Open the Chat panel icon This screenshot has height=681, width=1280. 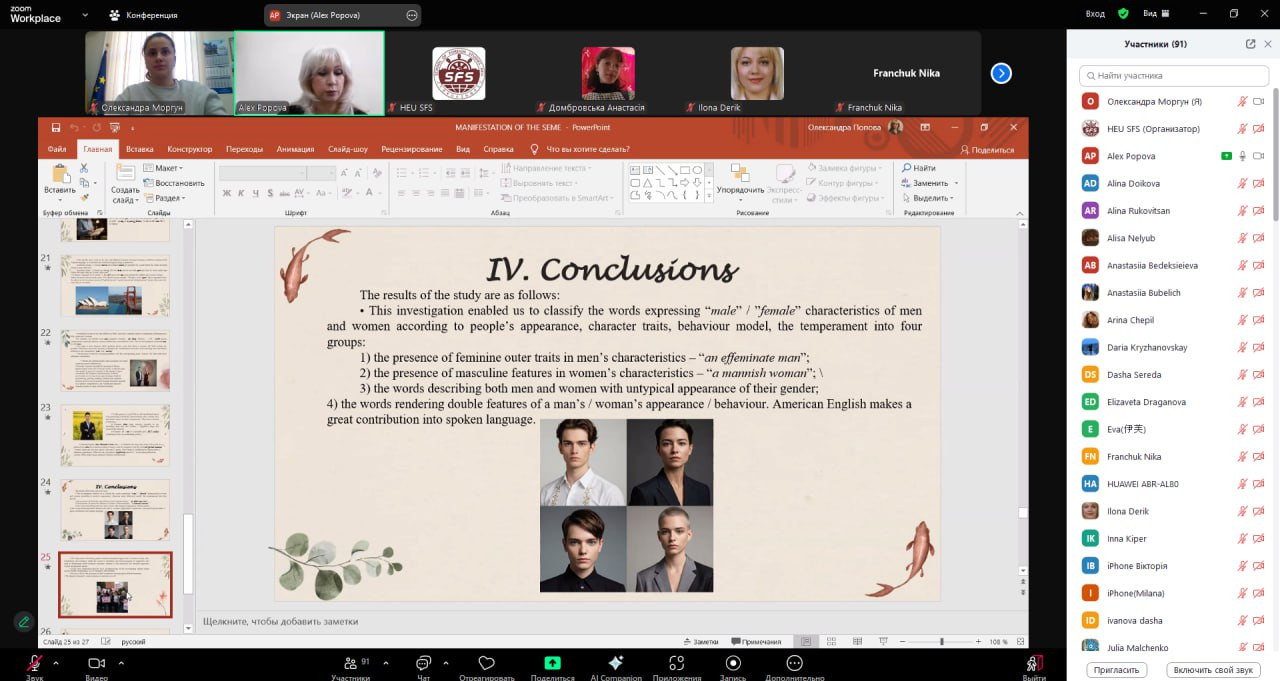[423, 663]
